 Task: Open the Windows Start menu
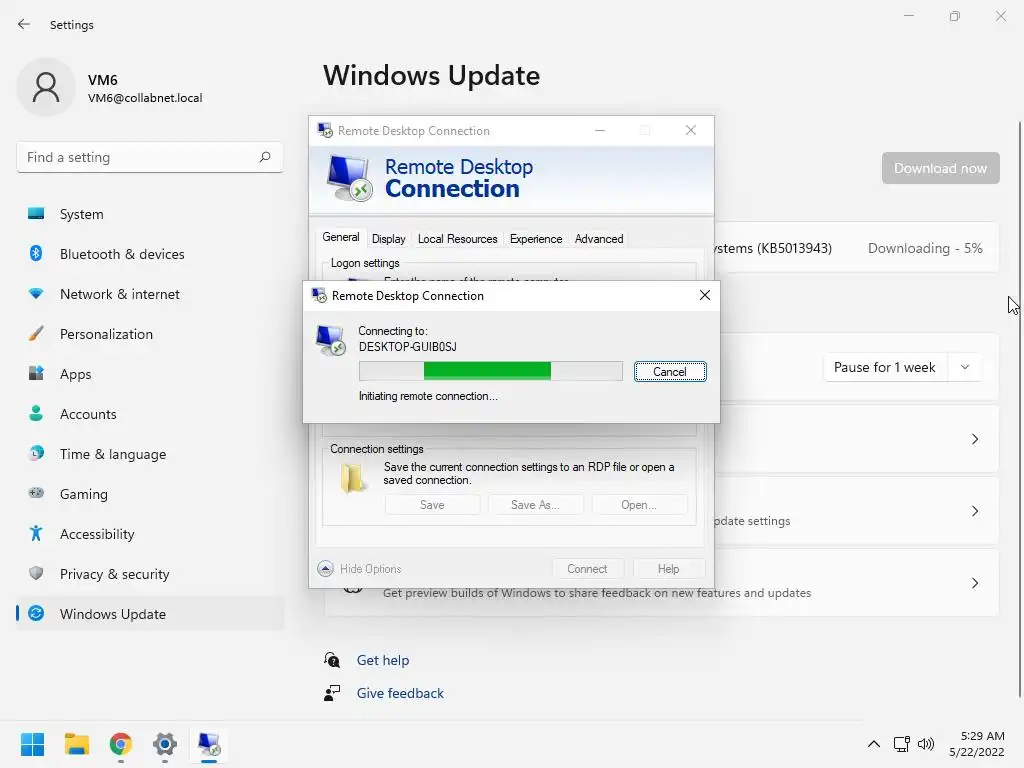pos(32,744)
